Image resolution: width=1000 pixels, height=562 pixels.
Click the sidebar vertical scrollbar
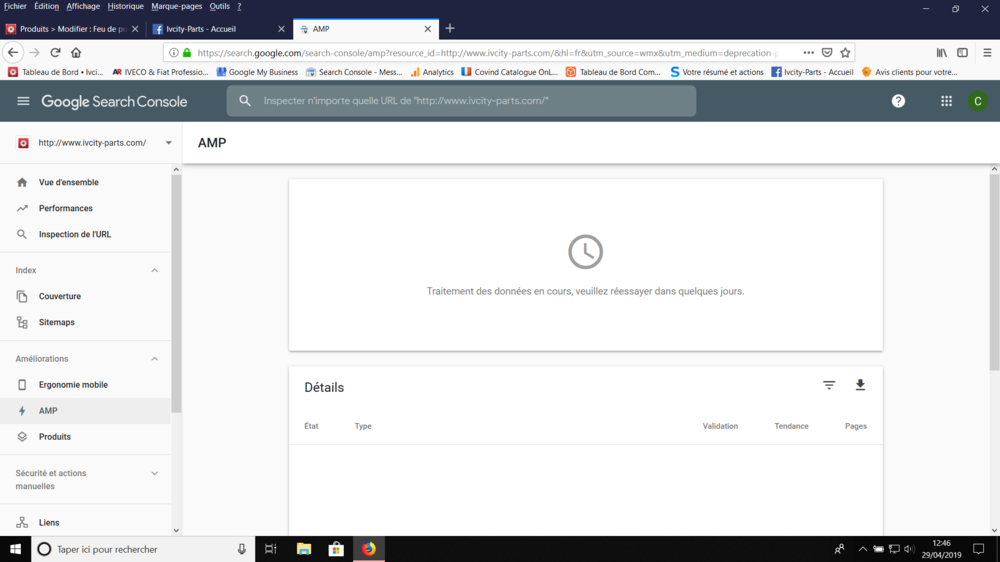pos(176,293)
